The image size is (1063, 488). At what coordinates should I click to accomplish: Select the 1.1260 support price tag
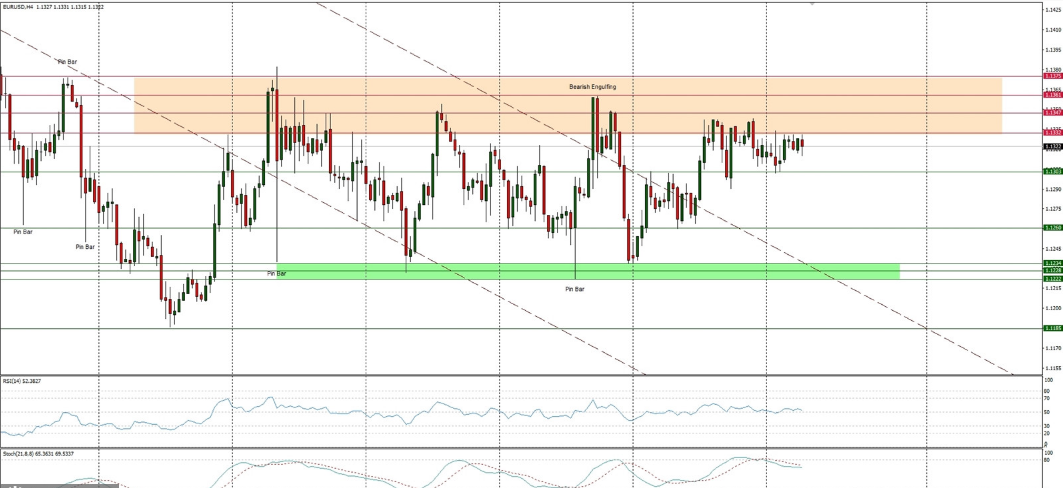[1052, 228]
